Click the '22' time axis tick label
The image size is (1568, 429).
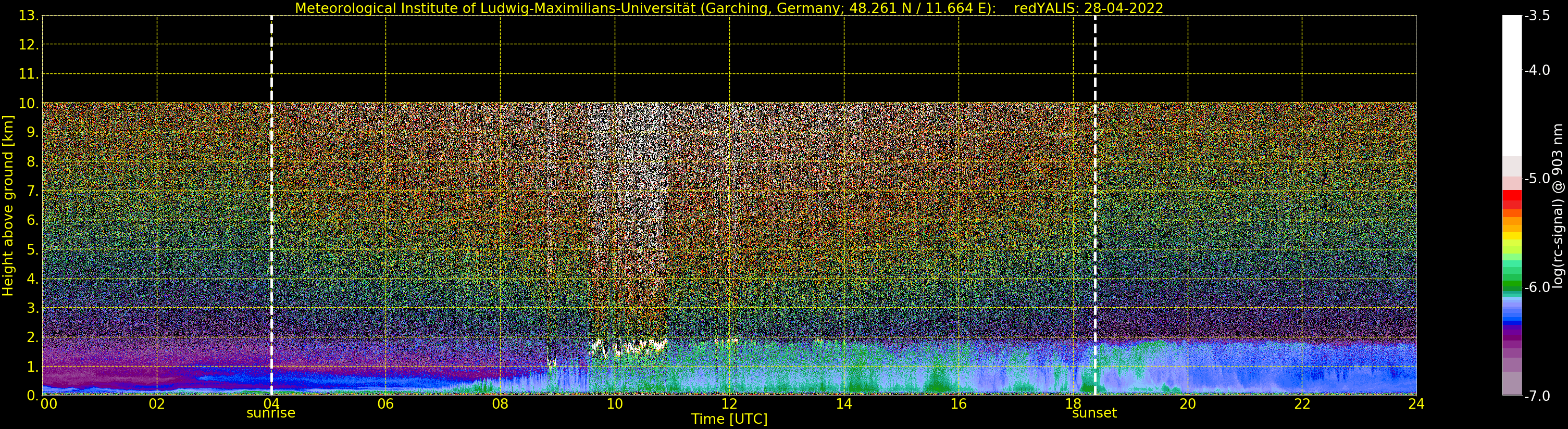pos(1302,404)
